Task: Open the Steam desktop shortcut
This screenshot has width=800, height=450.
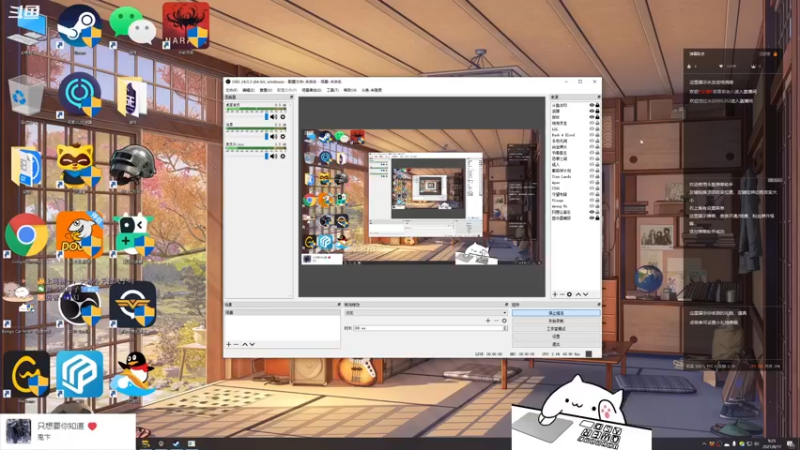Action: tap(79, 27)
